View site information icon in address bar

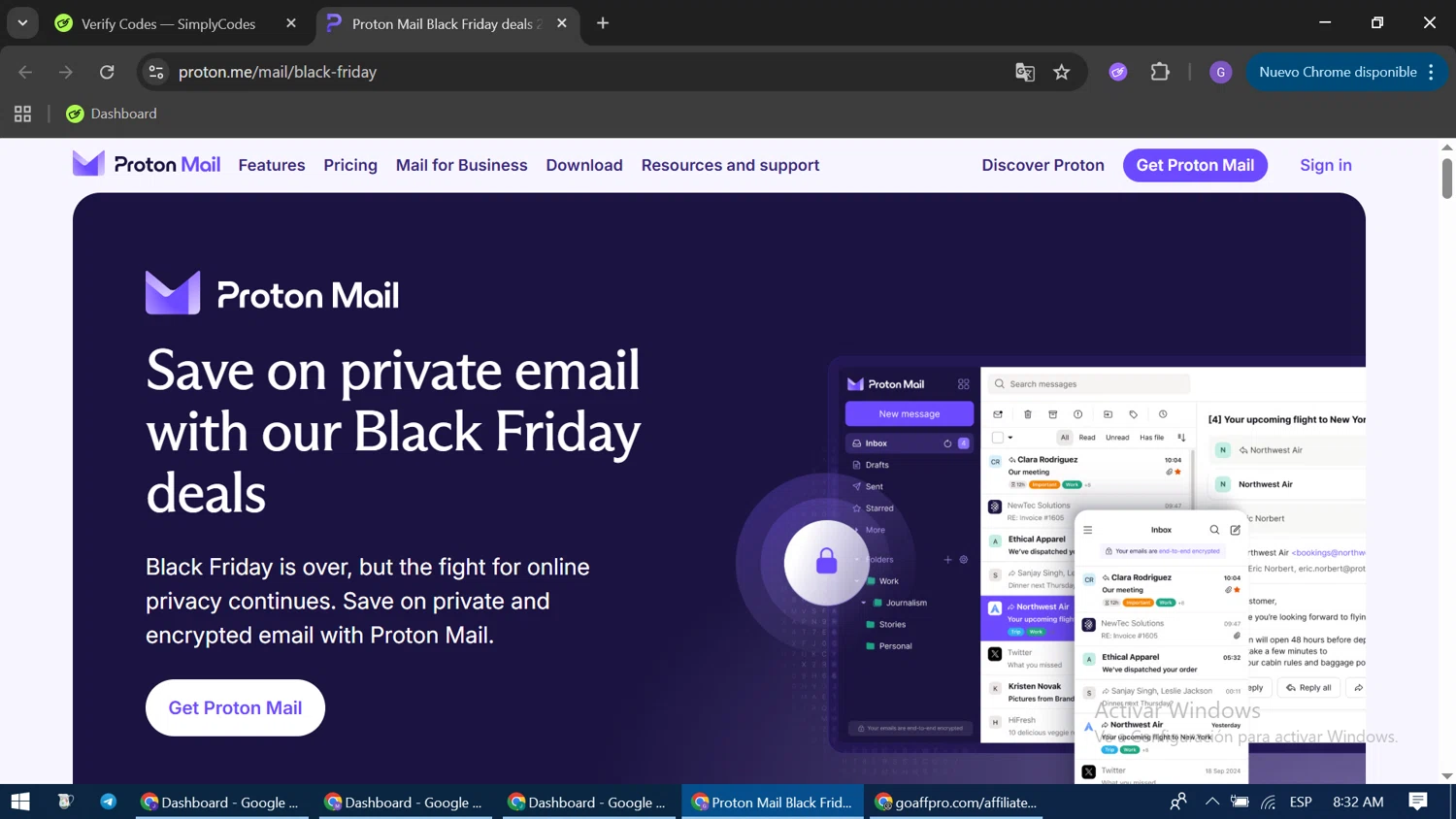[156, 72]
